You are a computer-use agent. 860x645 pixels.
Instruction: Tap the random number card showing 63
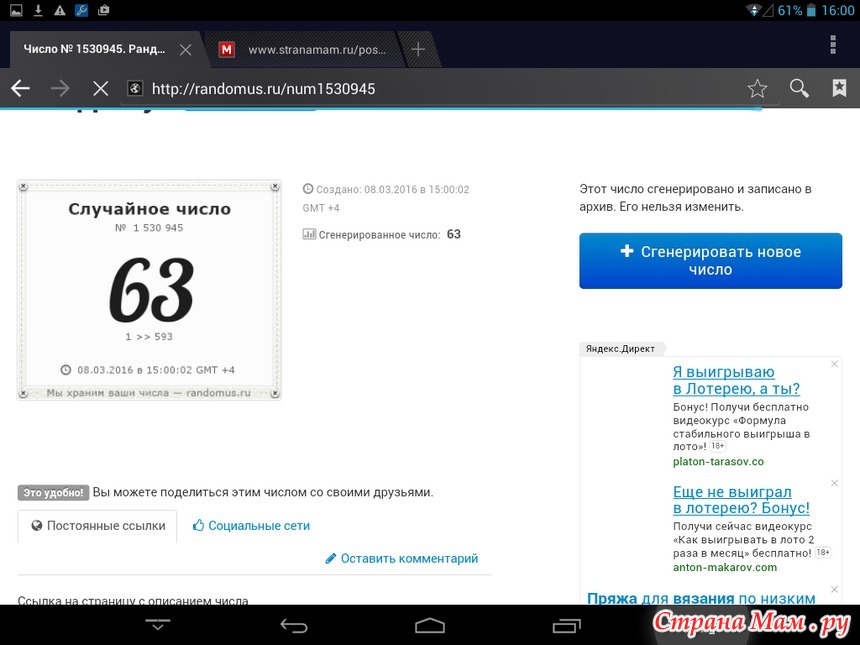point(149,290)
